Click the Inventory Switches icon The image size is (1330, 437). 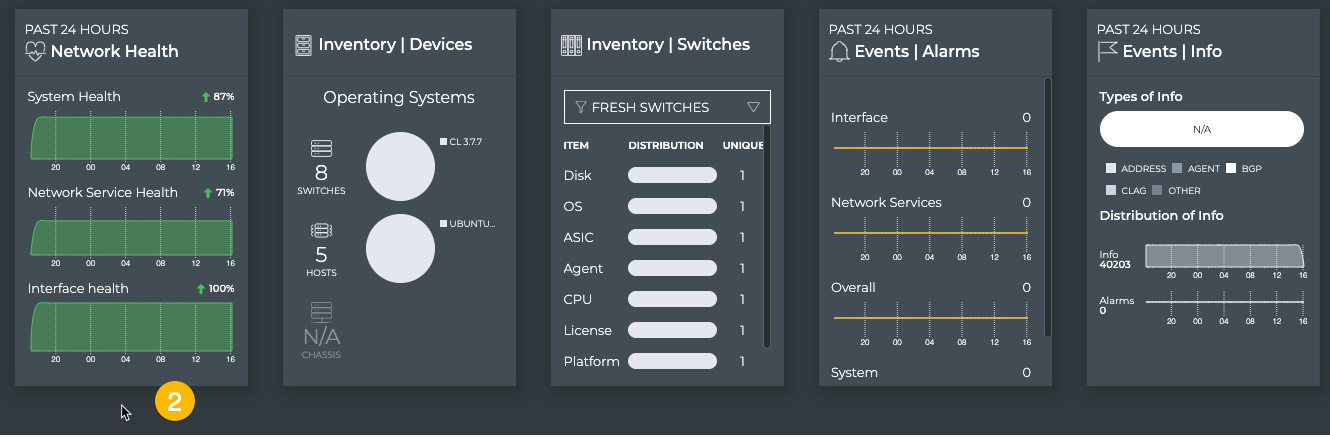click(571, 45)
